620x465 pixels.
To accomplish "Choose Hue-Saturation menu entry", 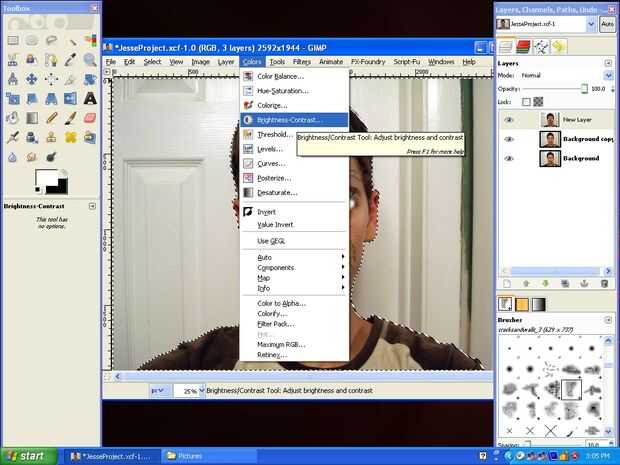I will click(294, 91).
